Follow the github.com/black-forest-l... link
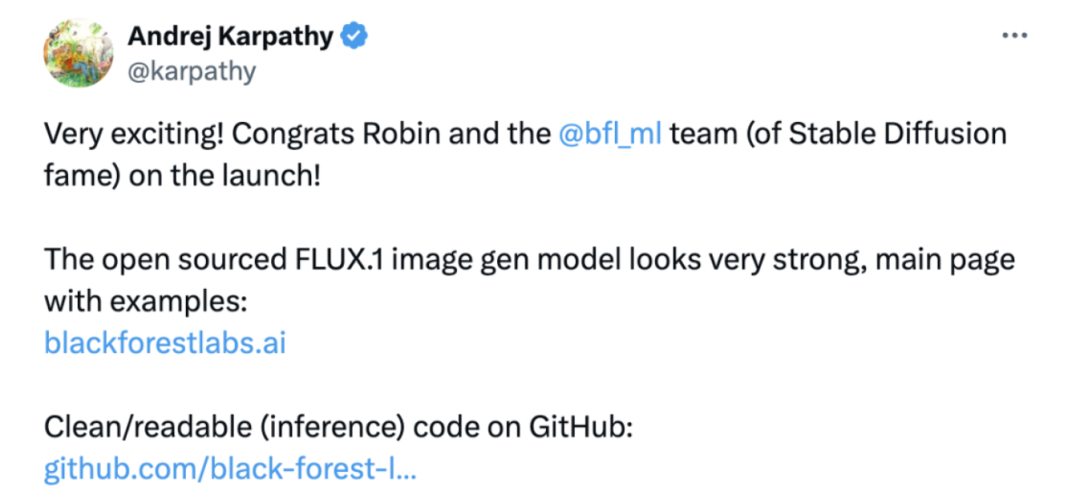The width and height of the screenshot is (1080, 504). tap(230, 468)
